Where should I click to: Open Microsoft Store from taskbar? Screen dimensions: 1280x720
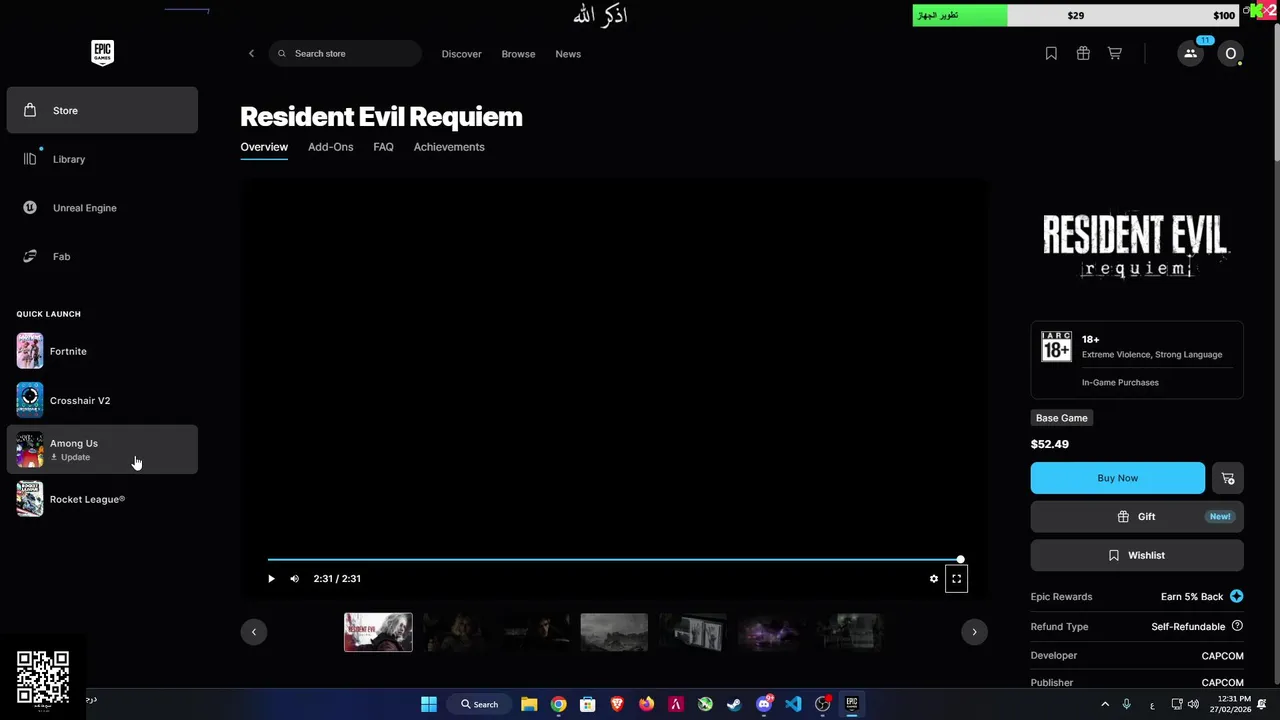tap(588, 704)
